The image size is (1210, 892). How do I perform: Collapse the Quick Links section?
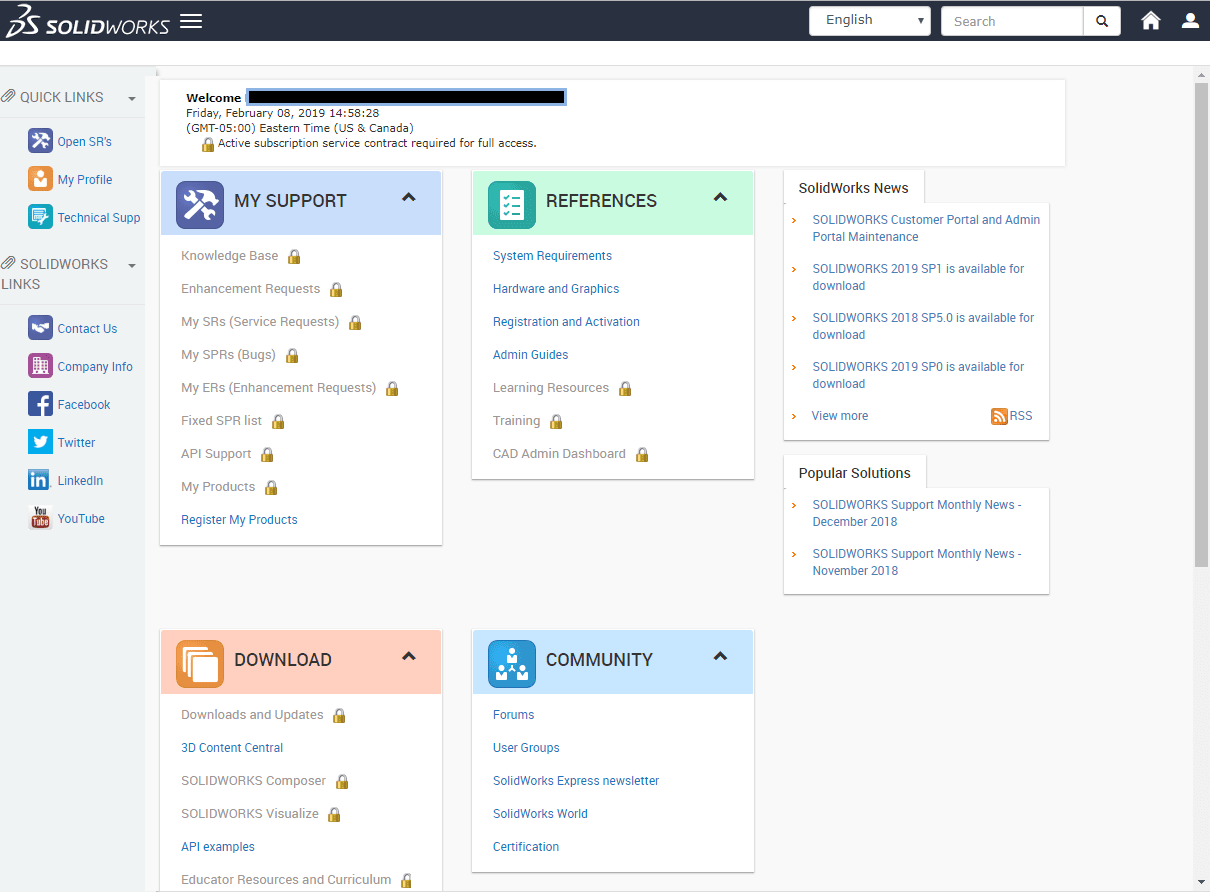132,98
